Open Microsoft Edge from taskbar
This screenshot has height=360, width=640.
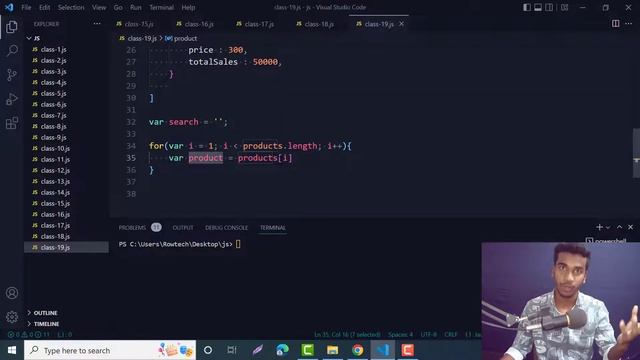click(282, 350)
